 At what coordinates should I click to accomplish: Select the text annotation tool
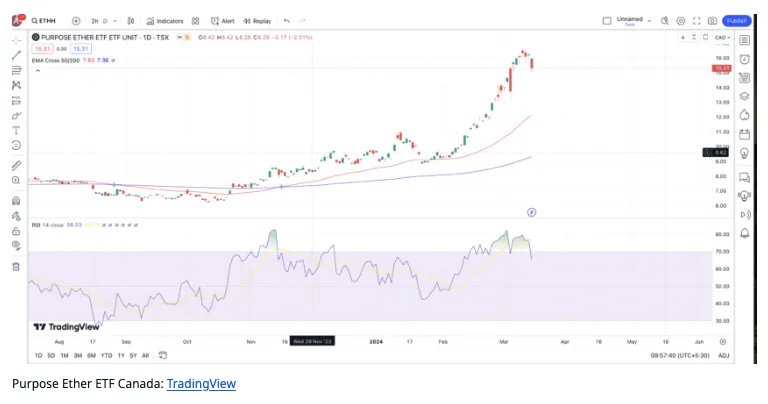click(x=16, y=130)
